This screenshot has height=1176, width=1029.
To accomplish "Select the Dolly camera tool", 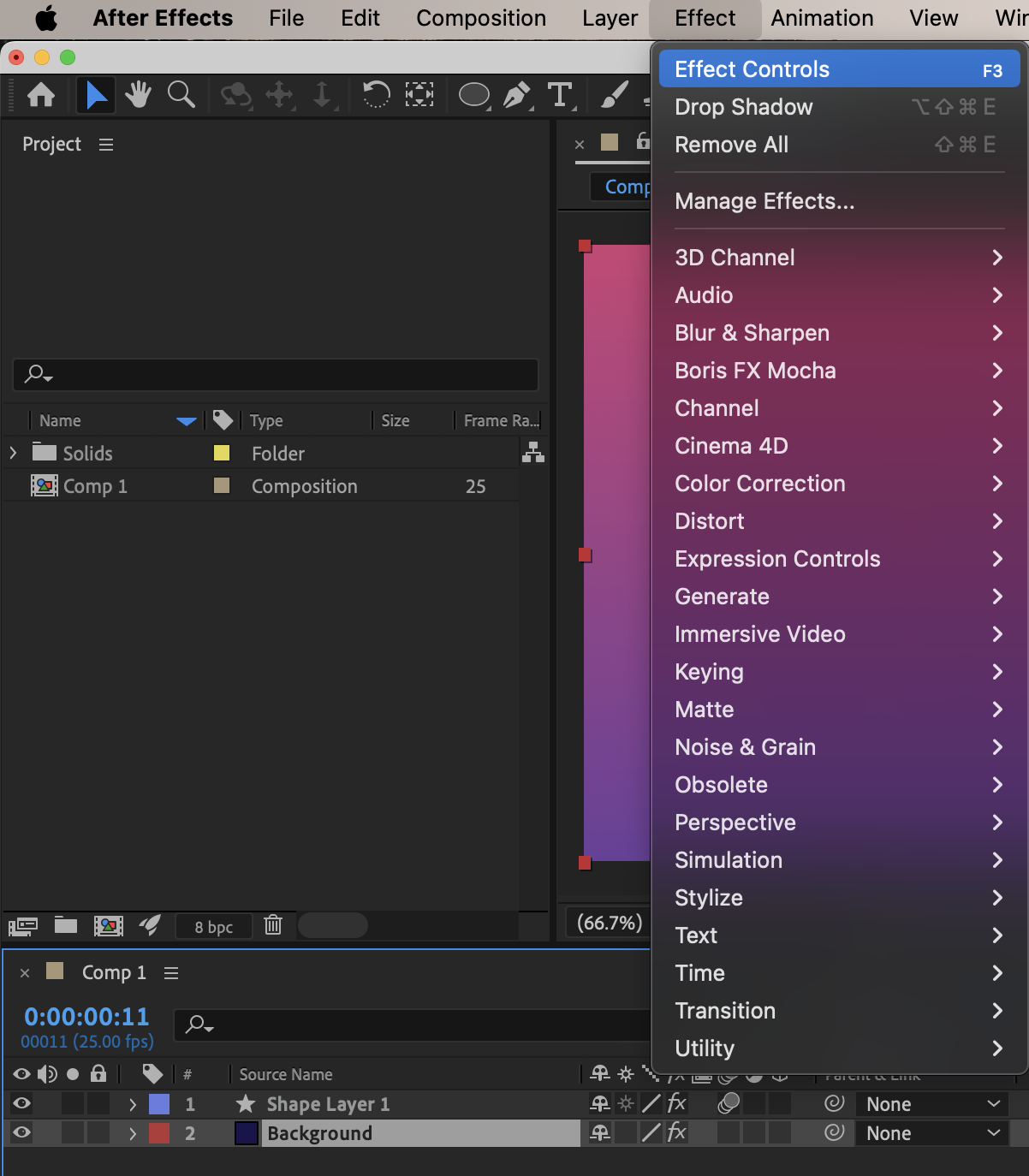I will click(x=322, y=95).
